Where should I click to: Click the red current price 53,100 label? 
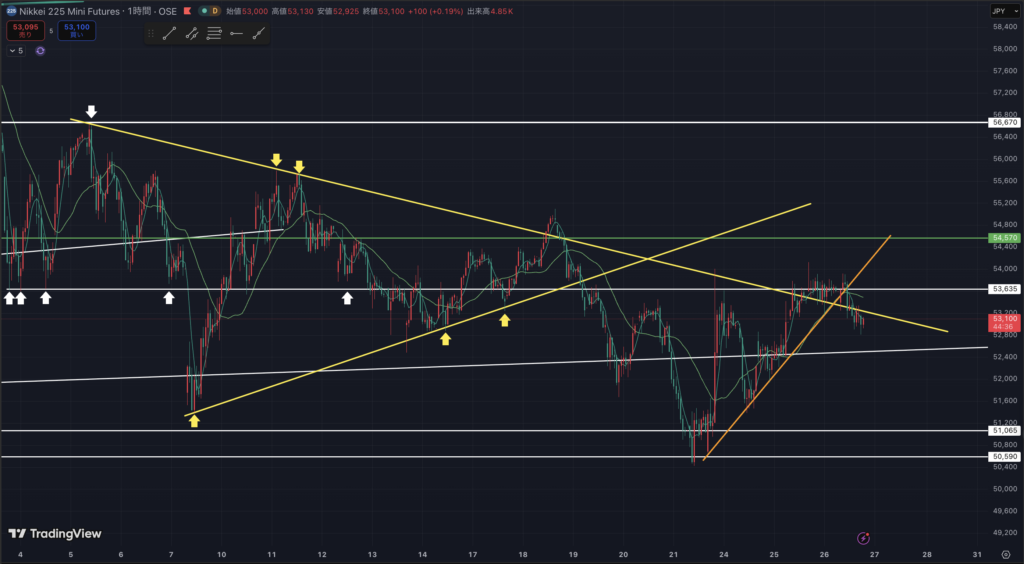click(1003, 317)
